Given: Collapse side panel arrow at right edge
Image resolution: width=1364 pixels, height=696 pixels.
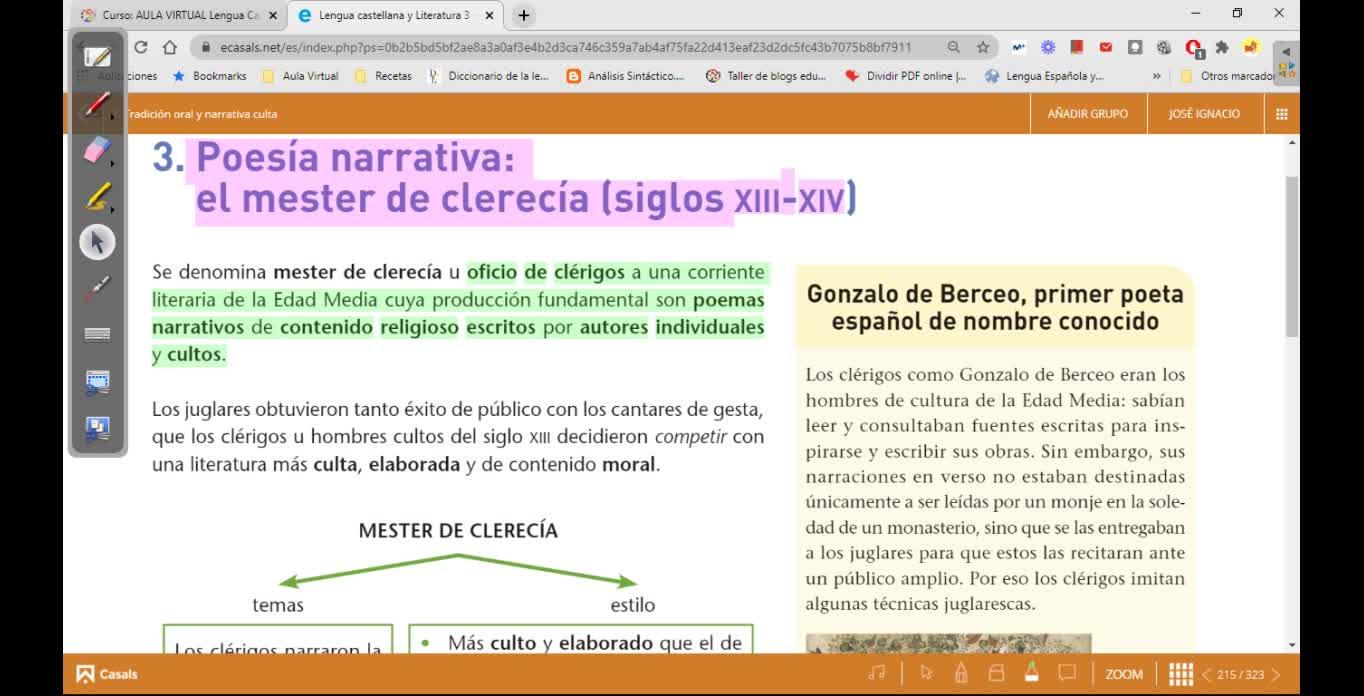Looking at the screenshot, I should 1286,51.
